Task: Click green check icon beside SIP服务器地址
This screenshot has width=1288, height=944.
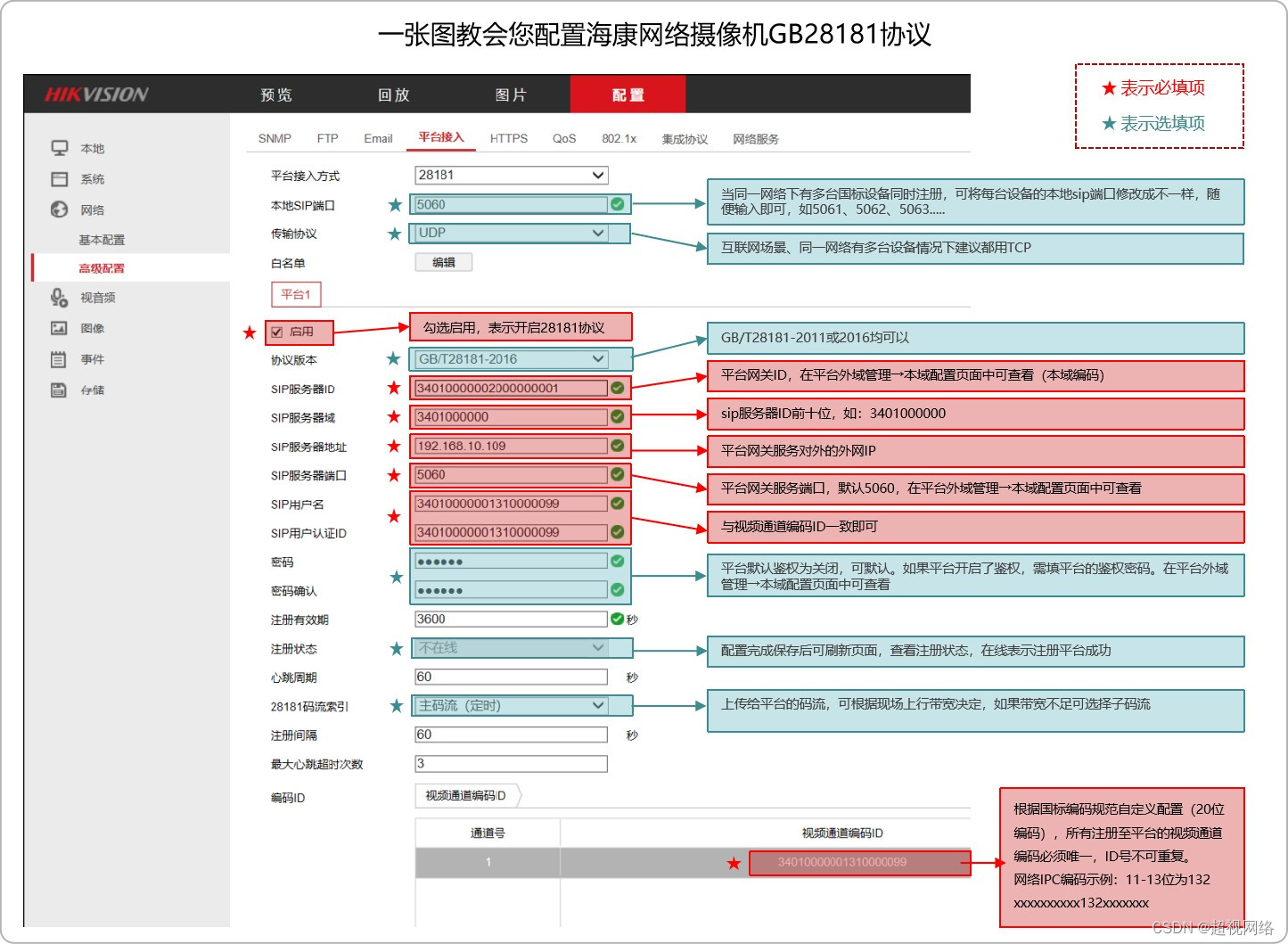Action: pyautogui.click(x=617, y=446)
